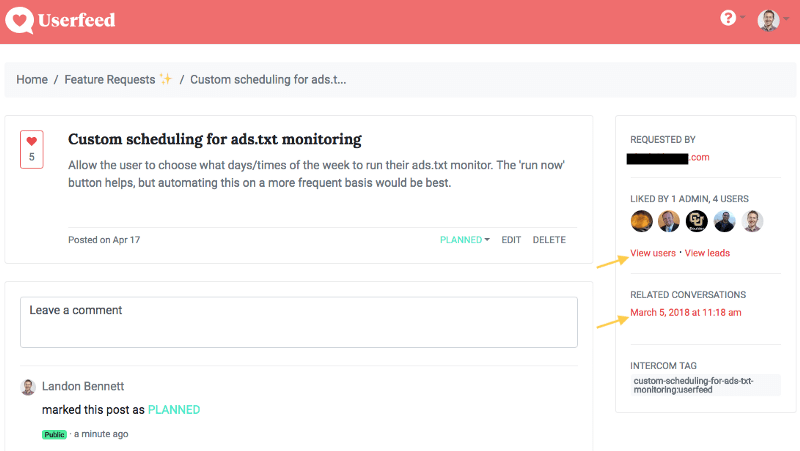Like the post with heart upvote button

[31, 149]
